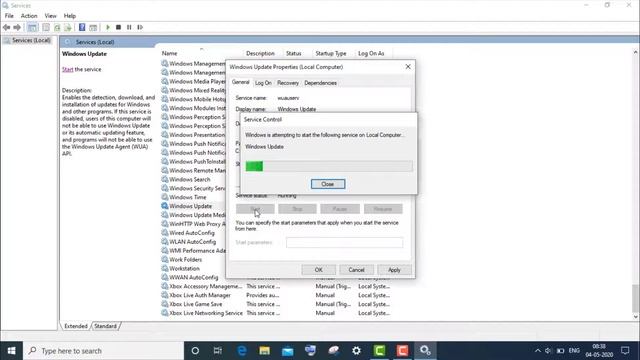Open Microsoft Edge from taskbar
Screen dimensions: 640x360
coord(242,351)
